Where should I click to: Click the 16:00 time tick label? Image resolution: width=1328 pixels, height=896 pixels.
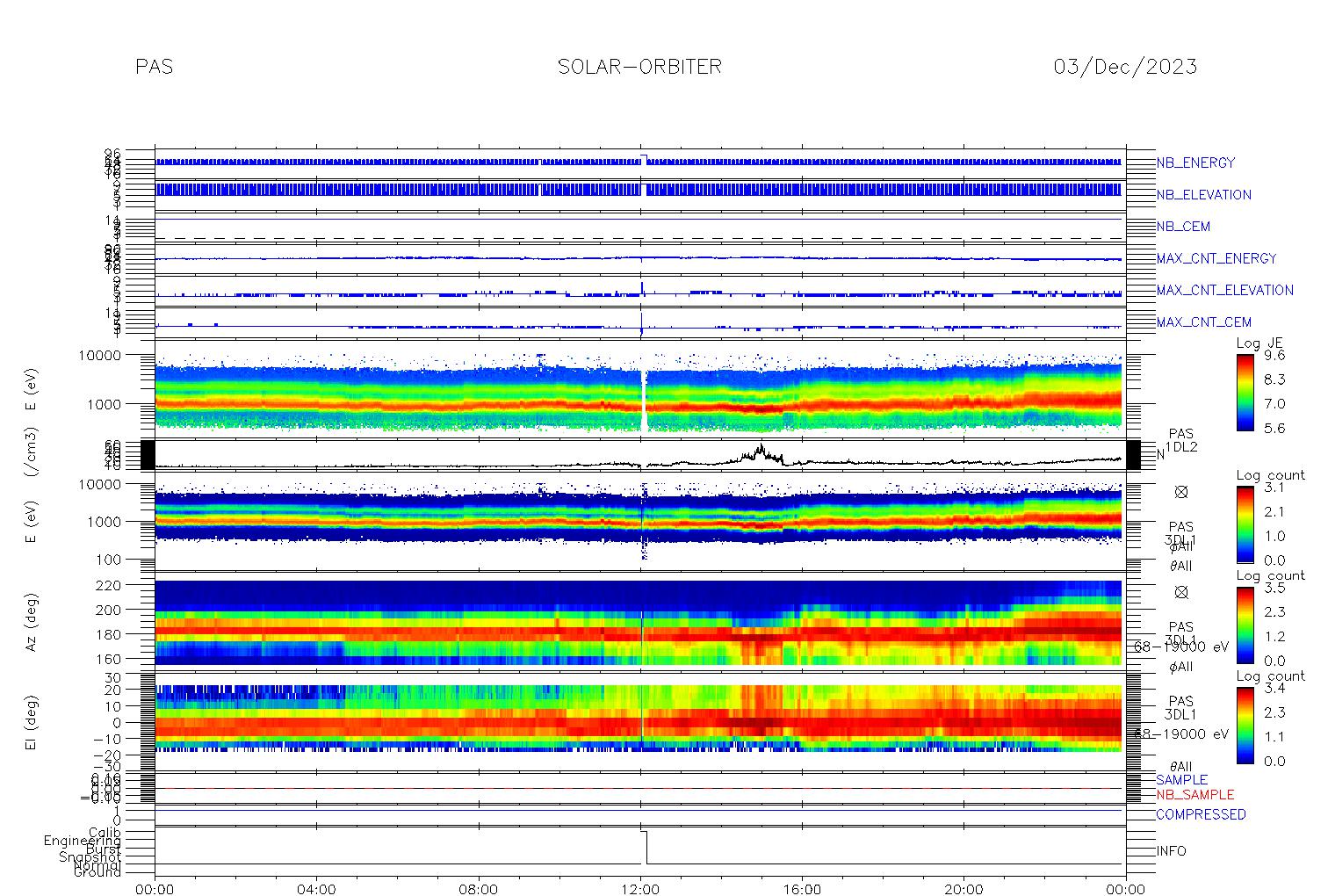pos(802,889)
